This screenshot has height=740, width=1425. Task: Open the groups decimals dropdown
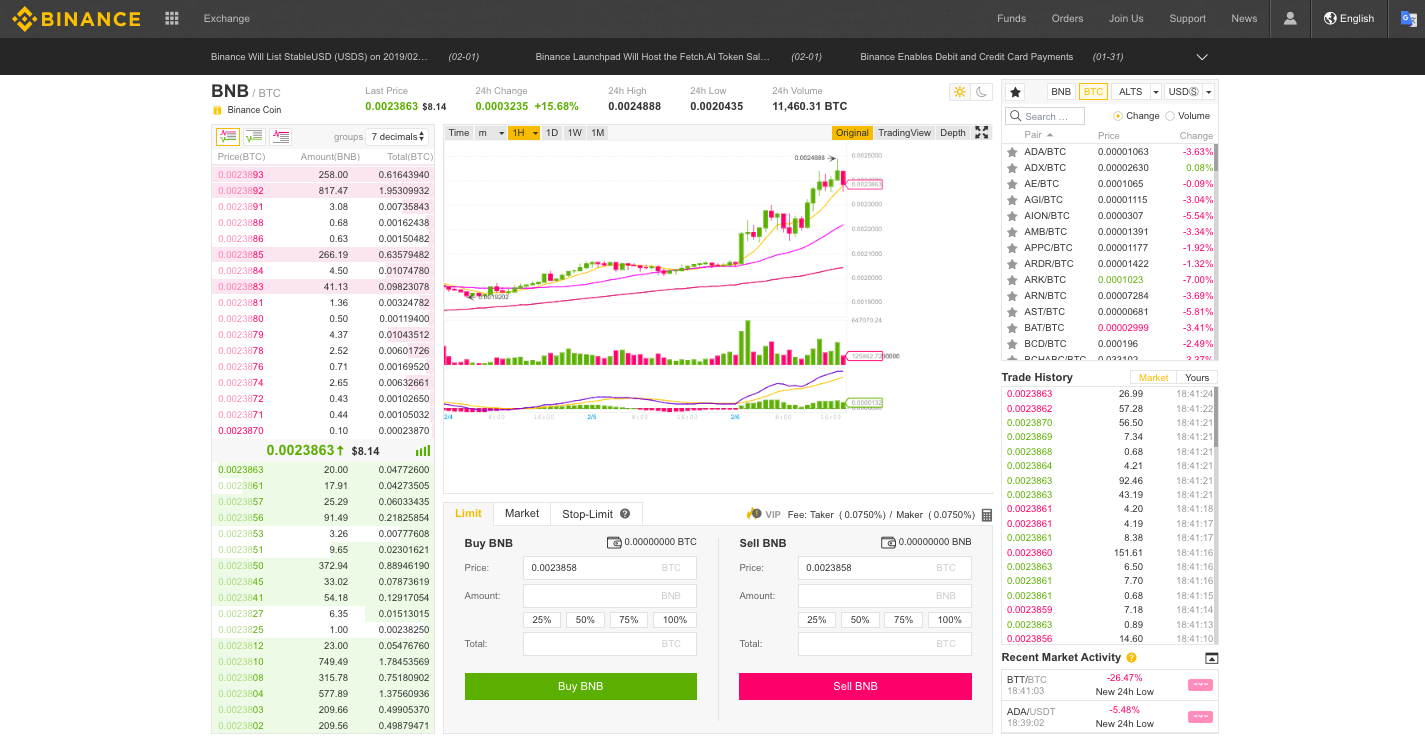(398, 136)
